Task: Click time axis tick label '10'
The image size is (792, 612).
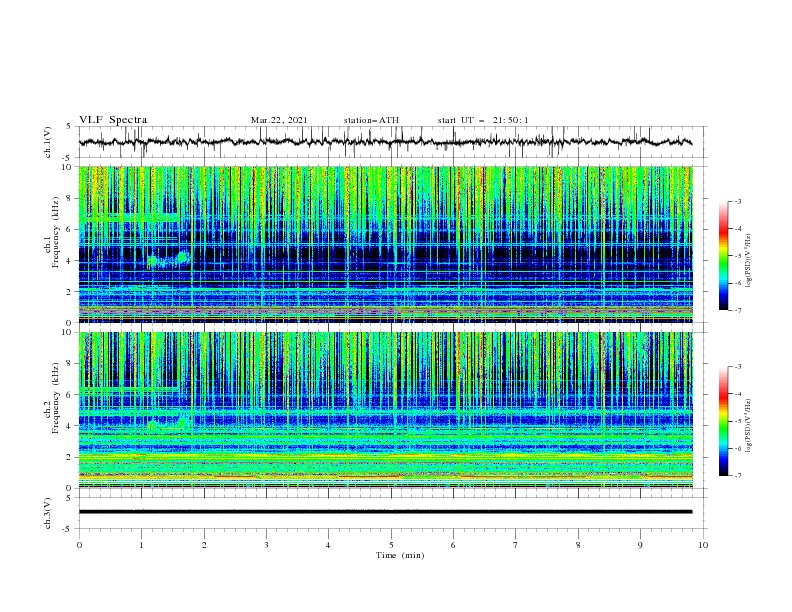Action: pos(703,545)
